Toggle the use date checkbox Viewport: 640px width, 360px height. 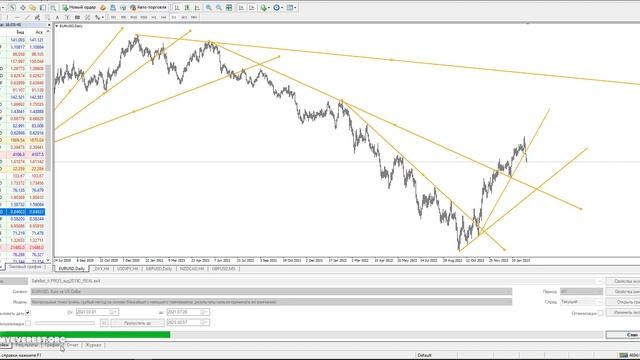28,313
